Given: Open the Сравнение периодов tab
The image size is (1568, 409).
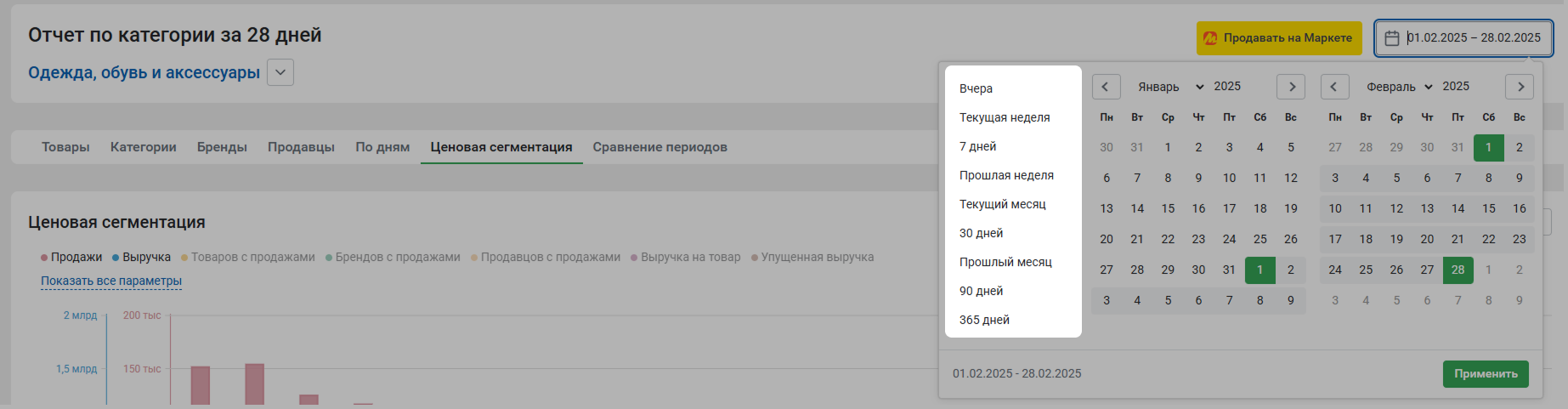Looking at the screenshot, I should pyautogui.click(x=660, y=147).
